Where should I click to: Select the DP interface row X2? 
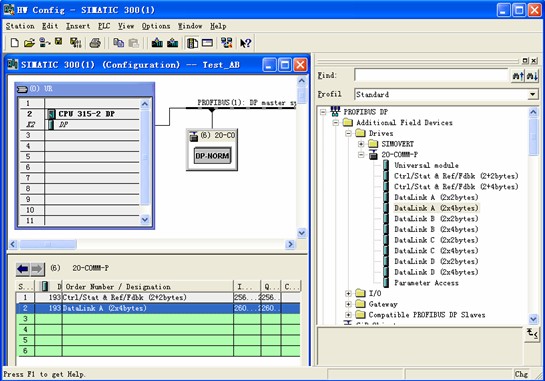pos(80,124)
